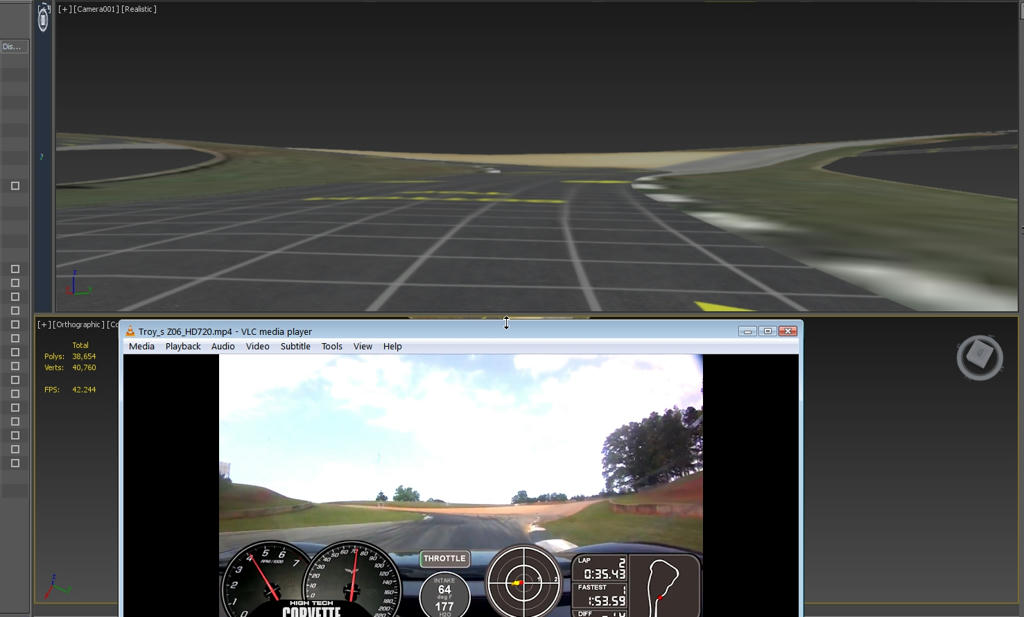
Task: Open the Media menu in VLC
Action: (142, 347)
